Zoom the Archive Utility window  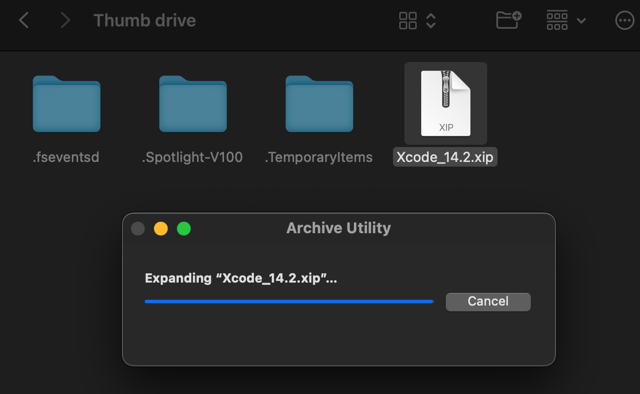184,229
